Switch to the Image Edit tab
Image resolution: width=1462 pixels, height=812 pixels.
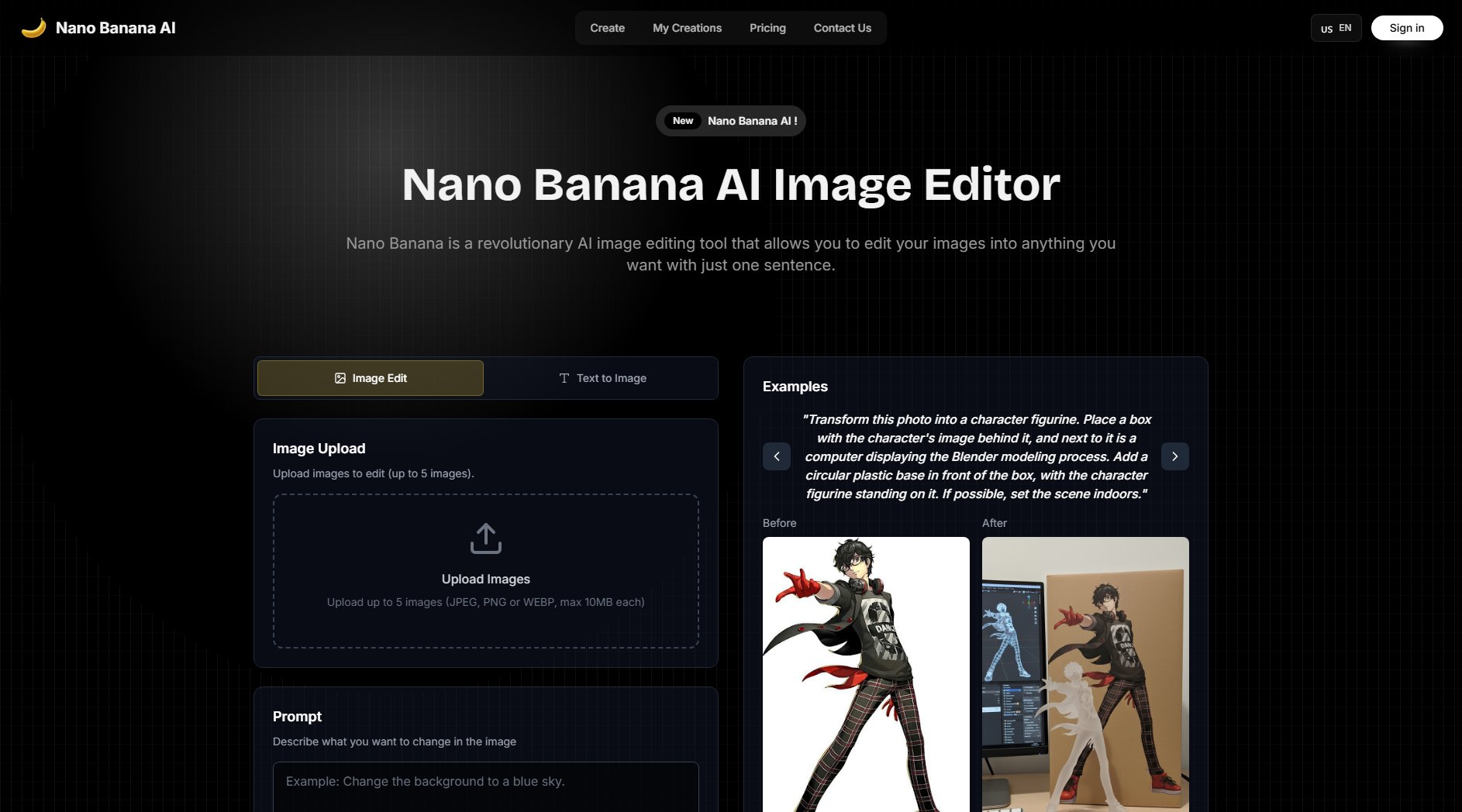pos(371,378)
